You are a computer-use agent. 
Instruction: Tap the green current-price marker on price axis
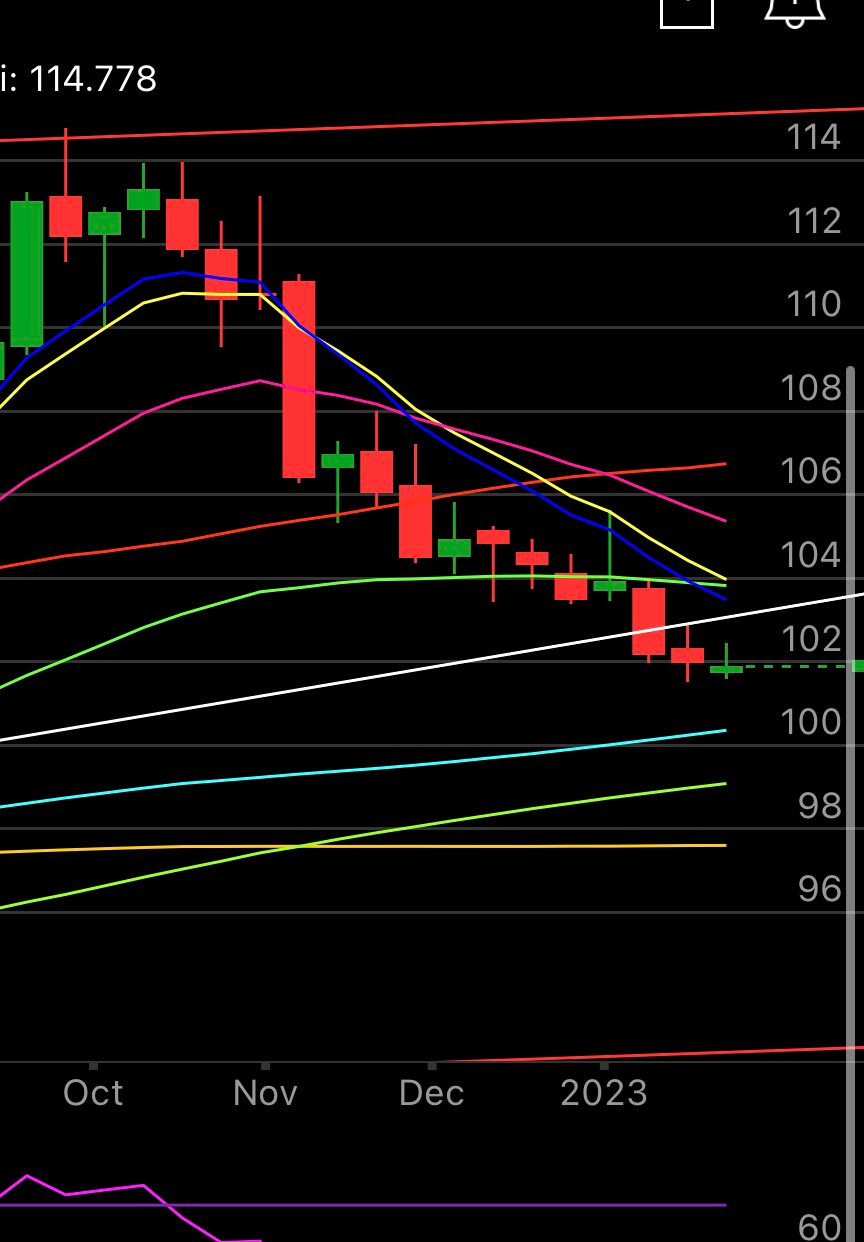(x=858, y=666)
